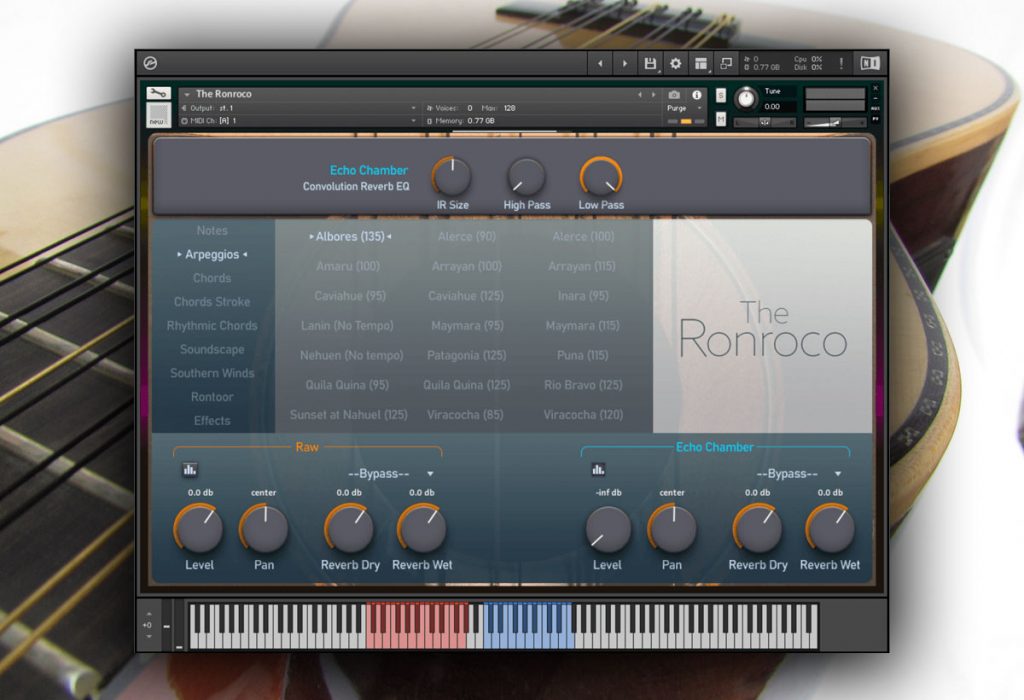Choose the Inara (95) preset
This screenshot has width=1024, height=700.
coord(583,296)
